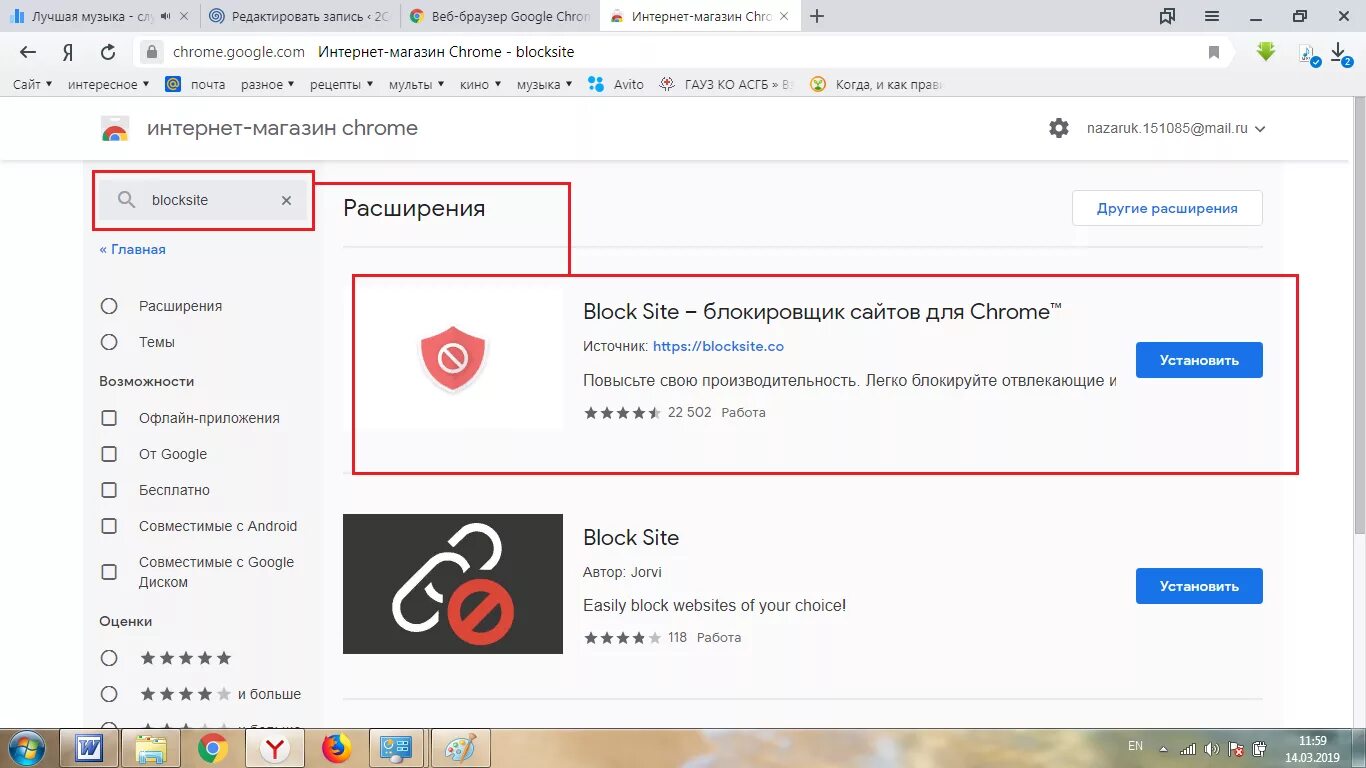Open the Yandex browser hamburger menu
This screenshot has width=1366, height=768.
[x=1212, y=16]
